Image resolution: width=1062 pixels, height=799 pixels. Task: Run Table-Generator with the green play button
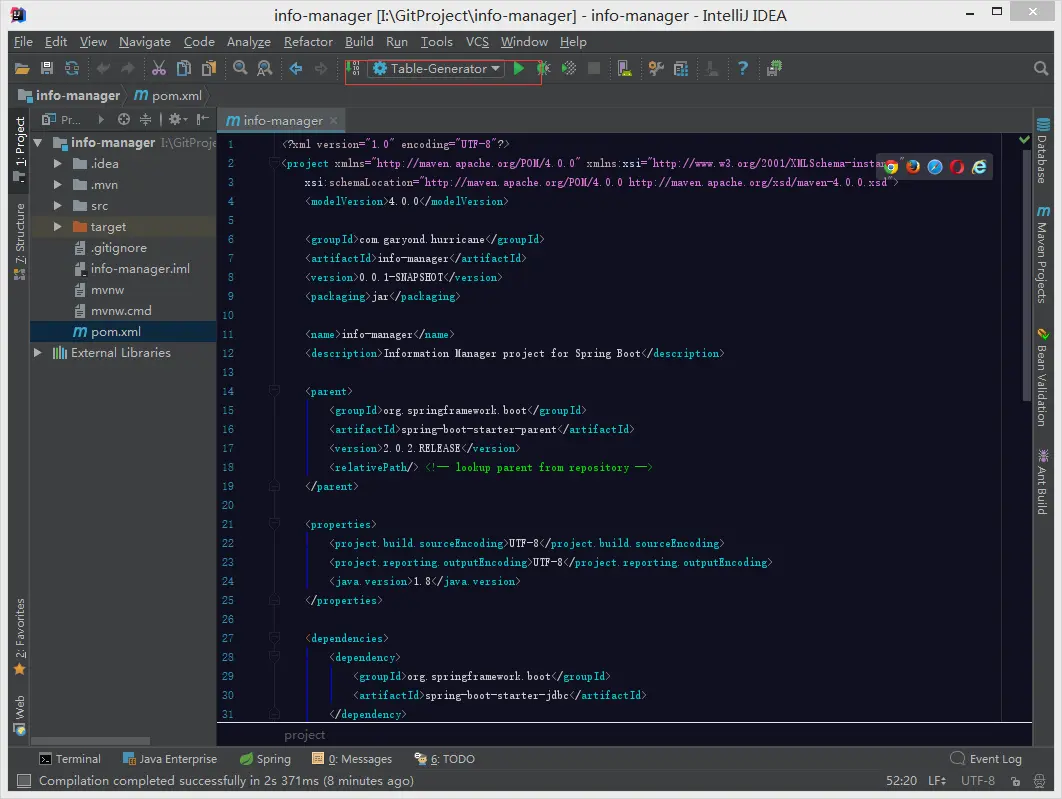point(519,68)
